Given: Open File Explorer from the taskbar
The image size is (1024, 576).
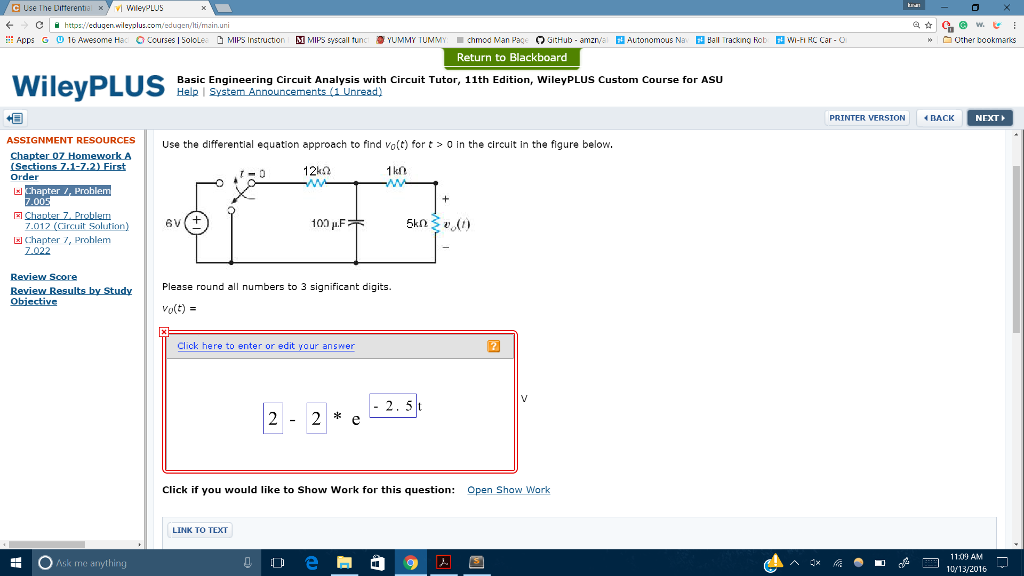Looking at the screenshot, I should (x=344, y=562).
